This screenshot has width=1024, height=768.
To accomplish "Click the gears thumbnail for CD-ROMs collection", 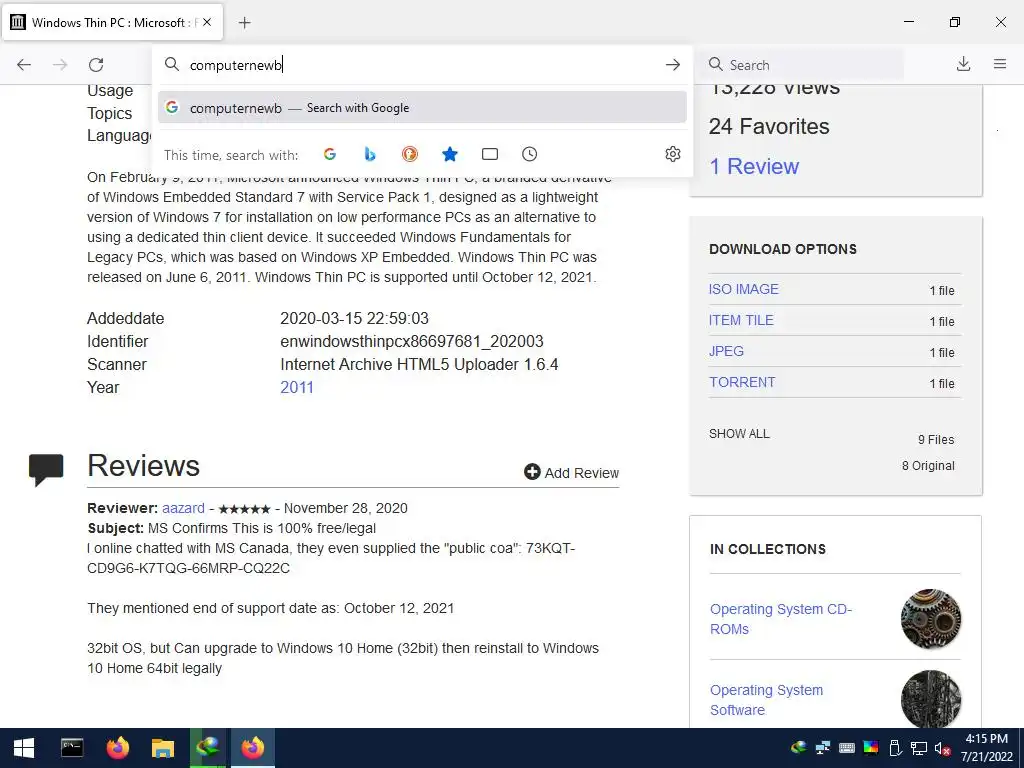I will click(x=931, y=618).
